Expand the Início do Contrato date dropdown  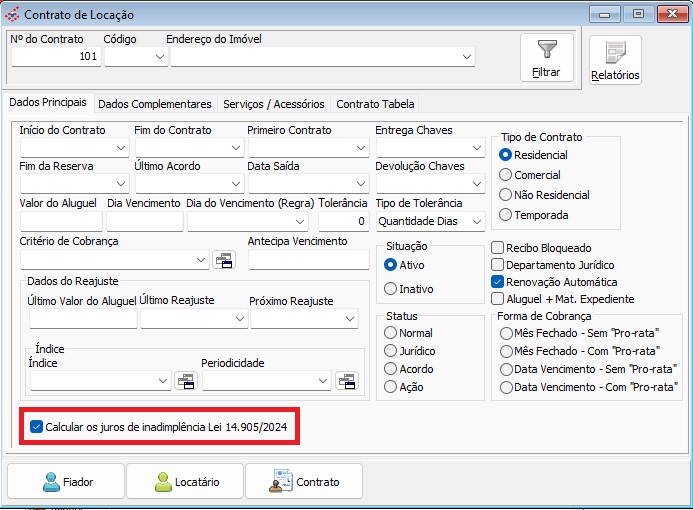[121, 148]
